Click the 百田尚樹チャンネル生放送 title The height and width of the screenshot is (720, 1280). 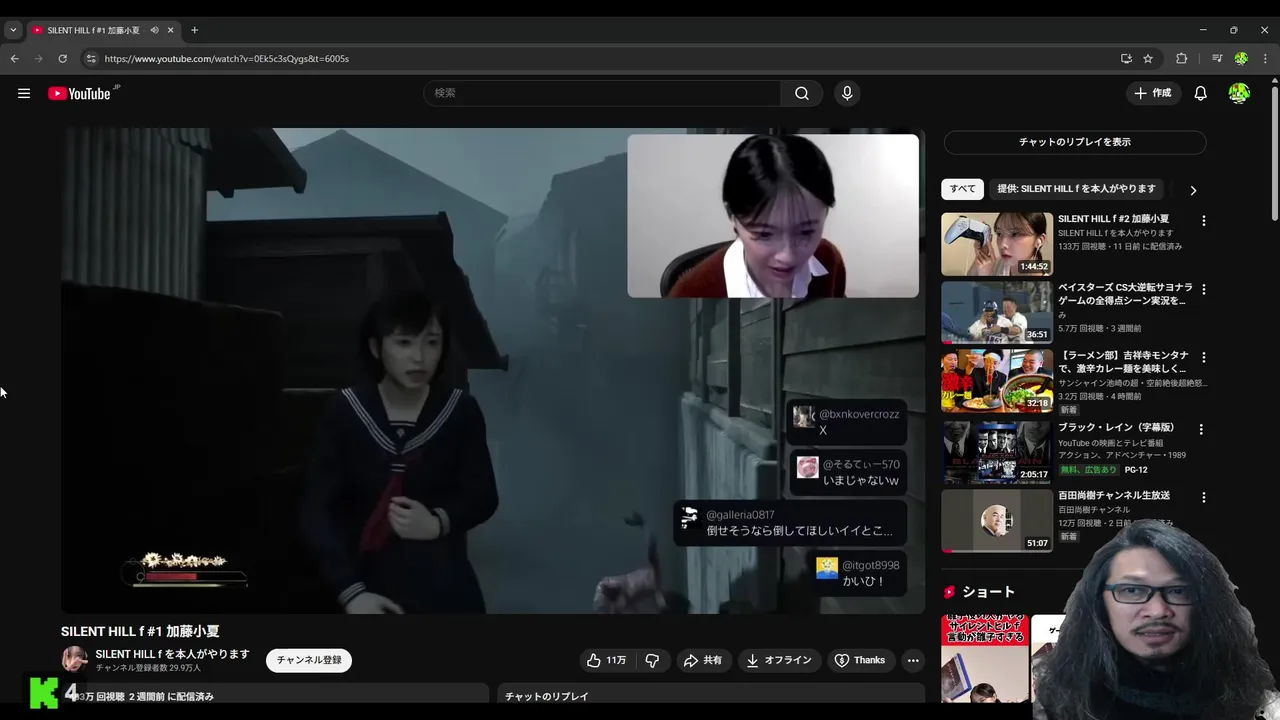click(1114, 496)
